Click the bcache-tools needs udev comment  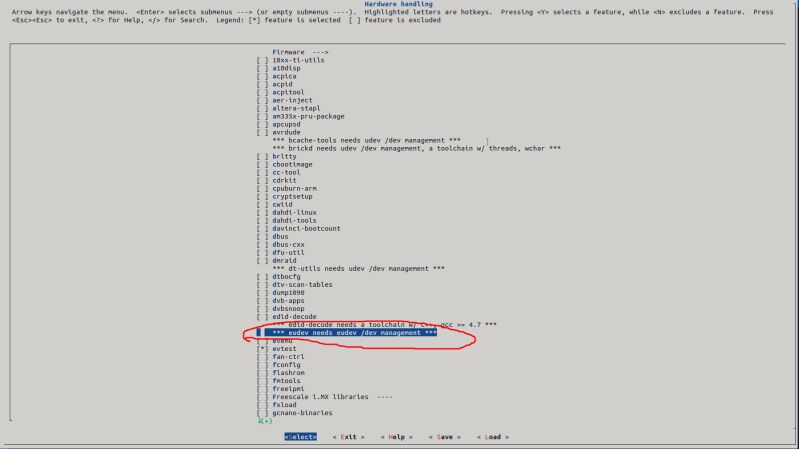pyautogui.click(x=366, y=140)
